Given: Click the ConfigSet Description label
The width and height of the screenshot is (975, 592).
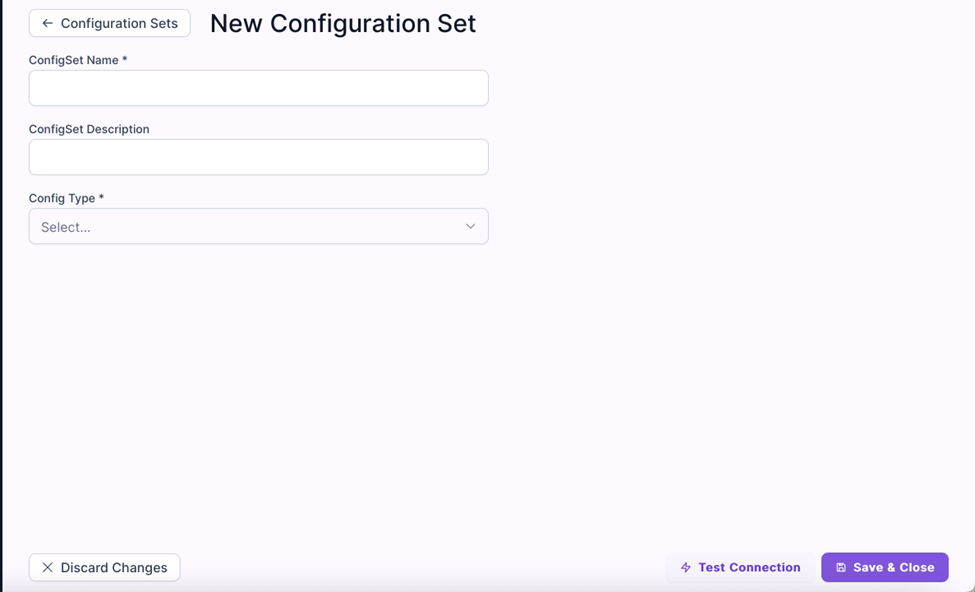Looking at the screenshot, I should coord(89,129).
